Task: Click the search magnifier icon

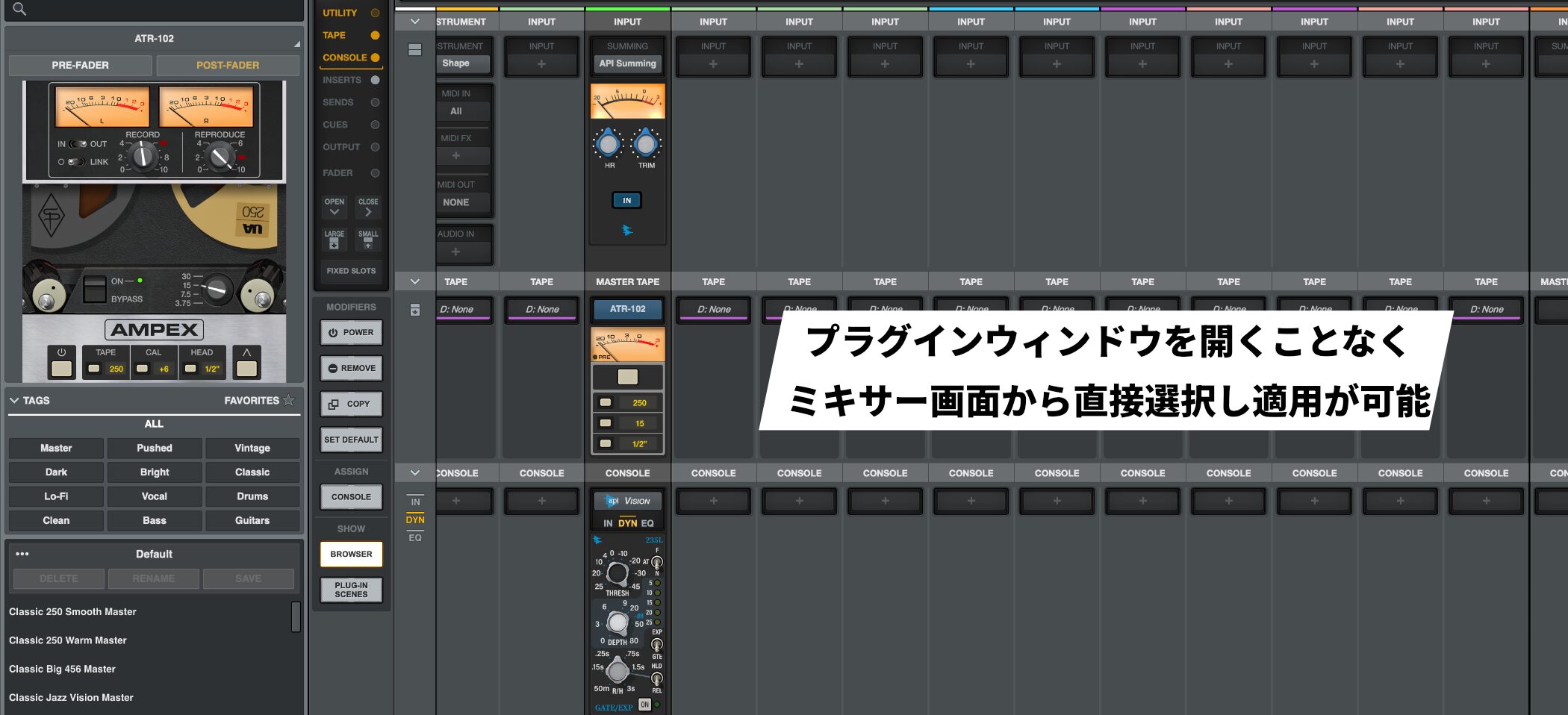Action: click(19, 9)
